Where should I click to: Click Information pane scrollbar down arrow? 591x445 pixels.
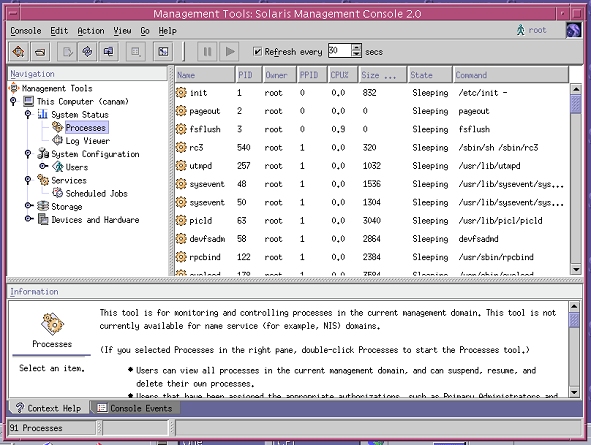point(574,392)
